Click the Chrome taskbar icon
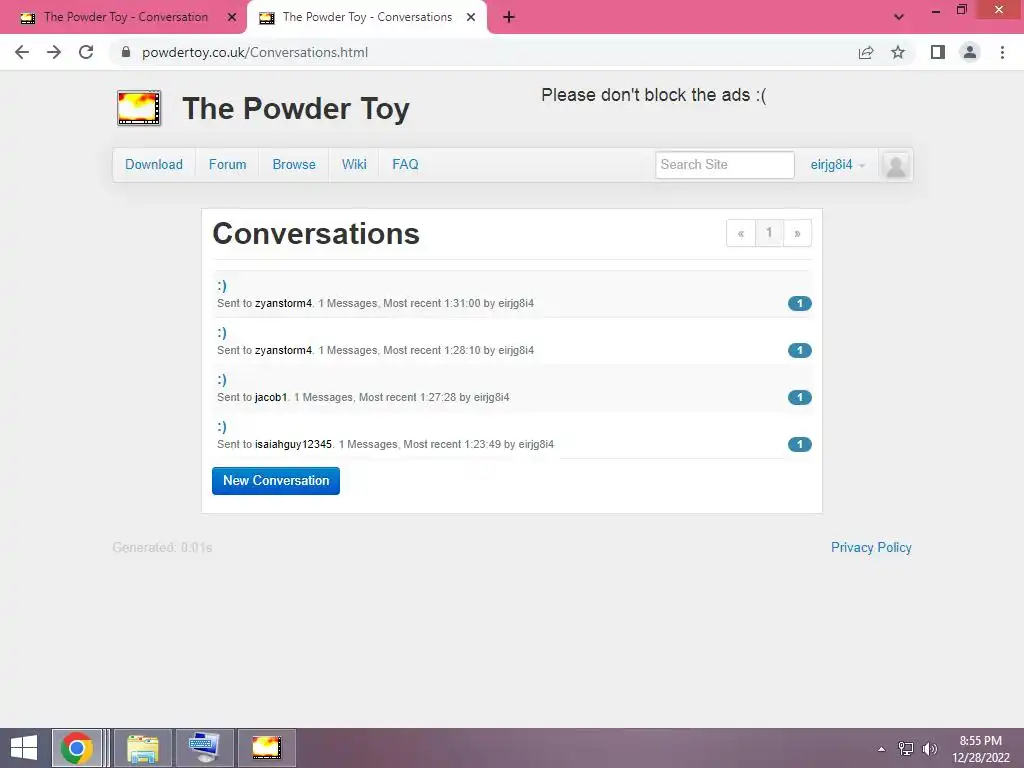This screenshot has height=768, width=1024. click(x=76, y=748)
